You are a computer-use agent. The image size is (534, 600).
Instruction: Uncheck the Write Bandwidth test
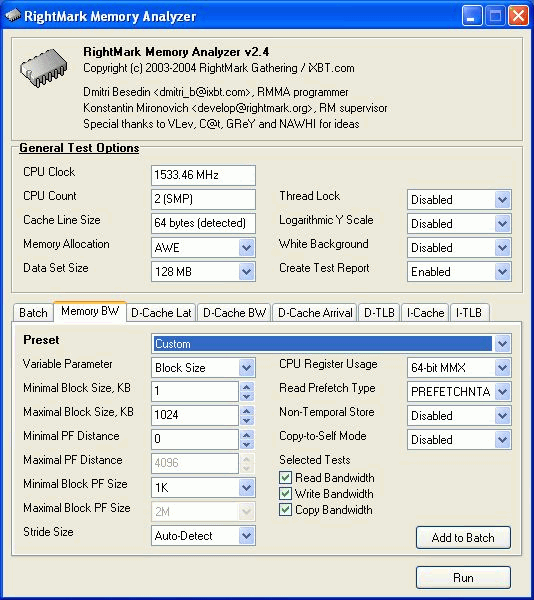[285, 494]
